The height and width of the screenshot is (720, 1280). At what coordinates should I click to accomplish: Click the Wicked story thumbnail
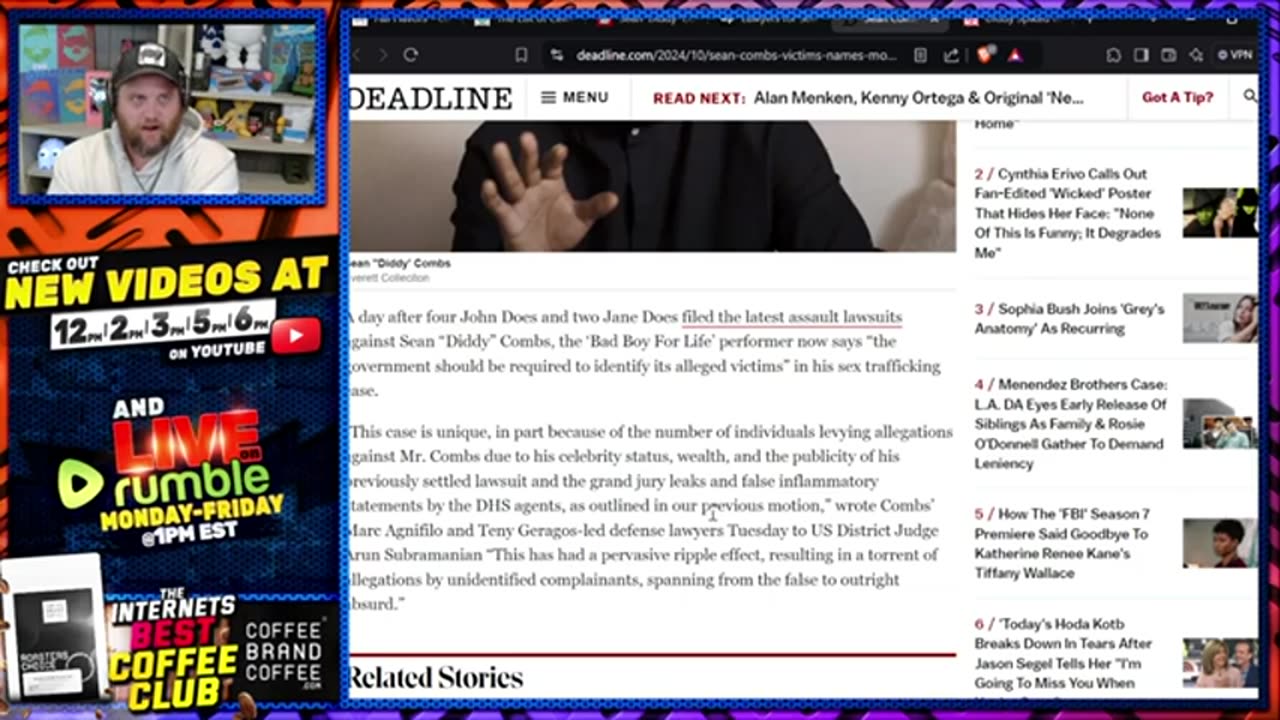(1220, 212)
